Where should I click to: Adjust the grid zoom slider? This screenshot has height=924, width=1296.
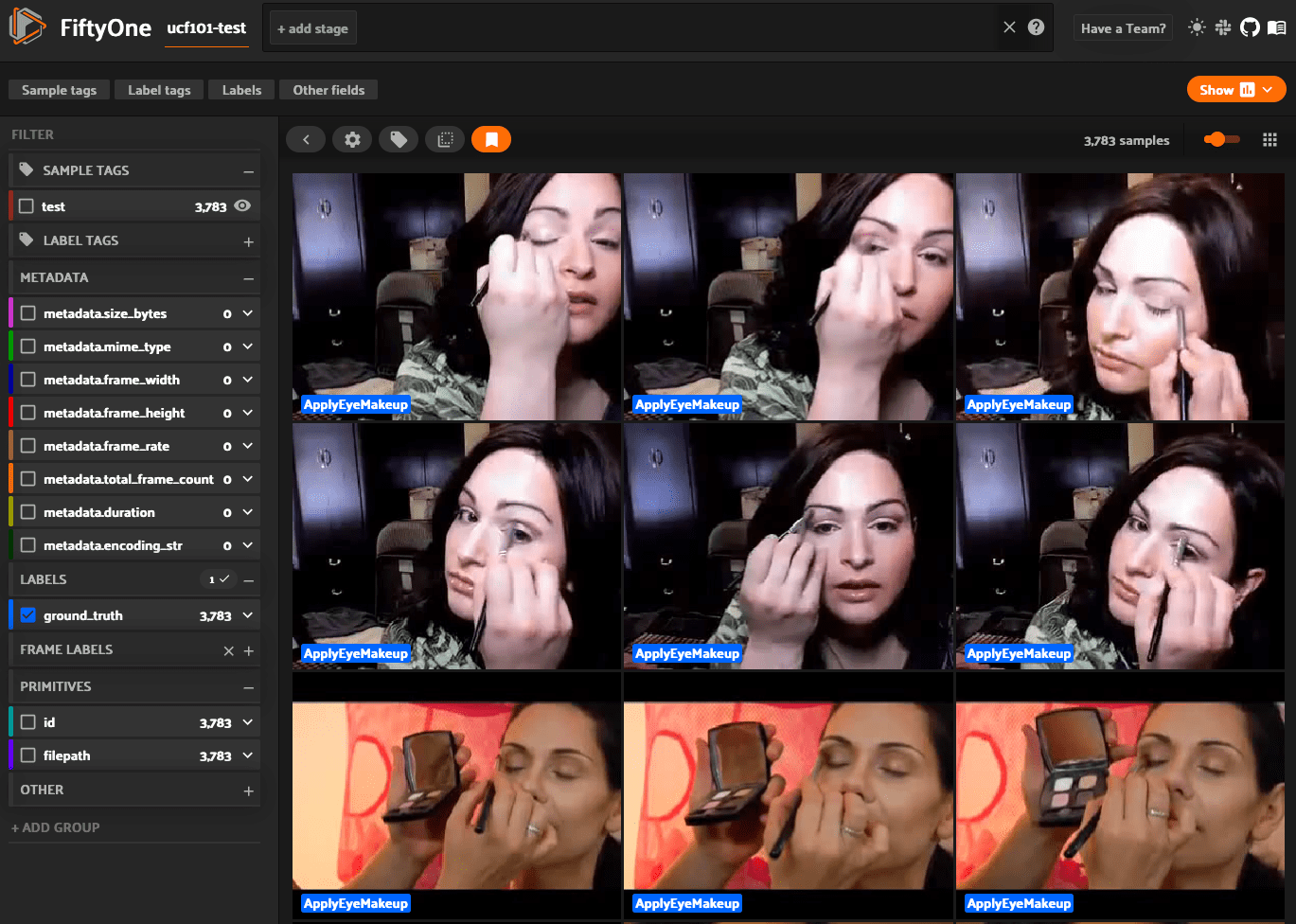tap(1221, 139)
